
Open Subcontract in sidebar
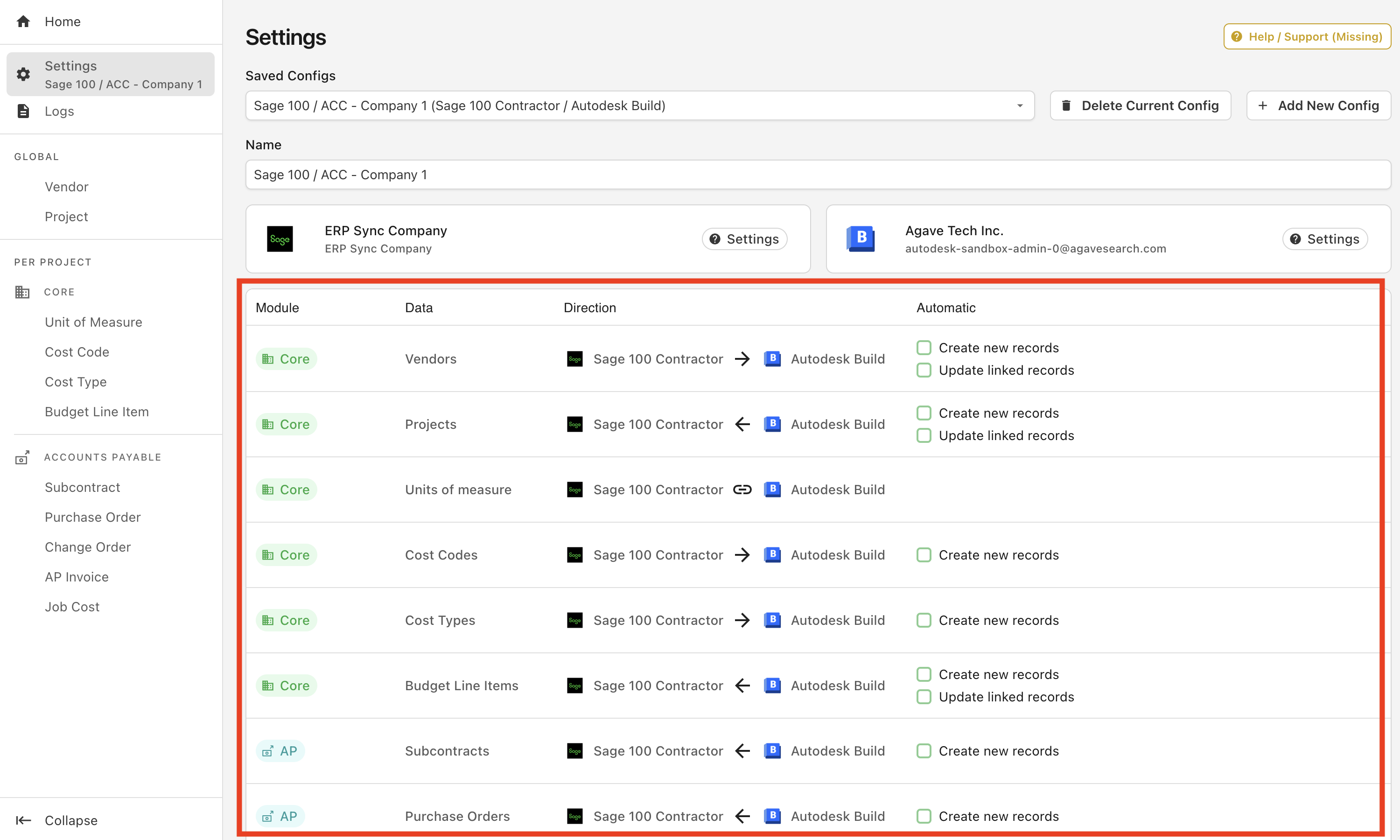[83, 487]
